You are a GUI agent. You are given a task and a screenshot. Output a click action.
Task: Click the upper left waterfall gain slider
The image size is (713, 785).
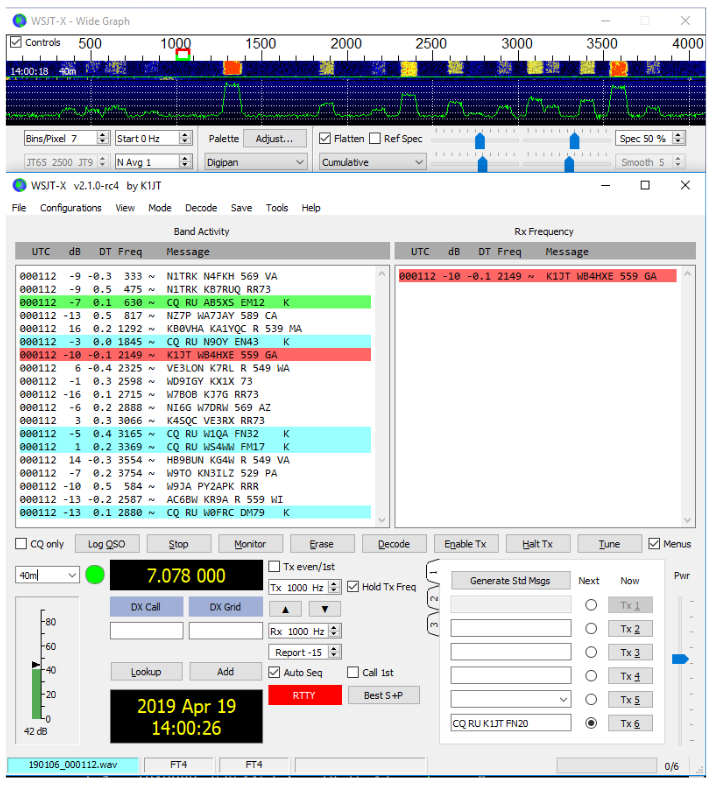click(x=480, y=141)
